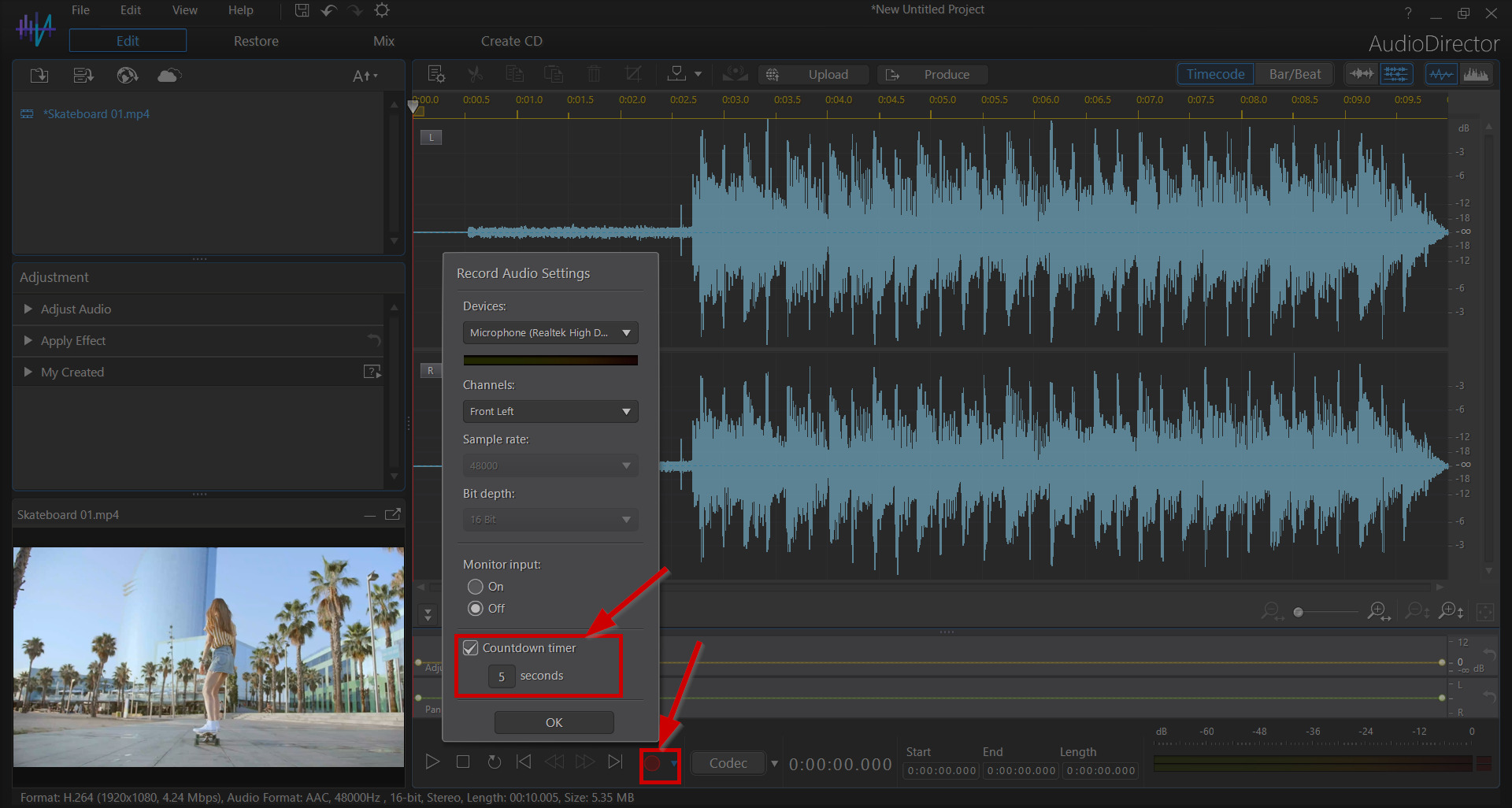Click the Import media icon
This screenshot has height=808, width=1512.
point(39,76)
